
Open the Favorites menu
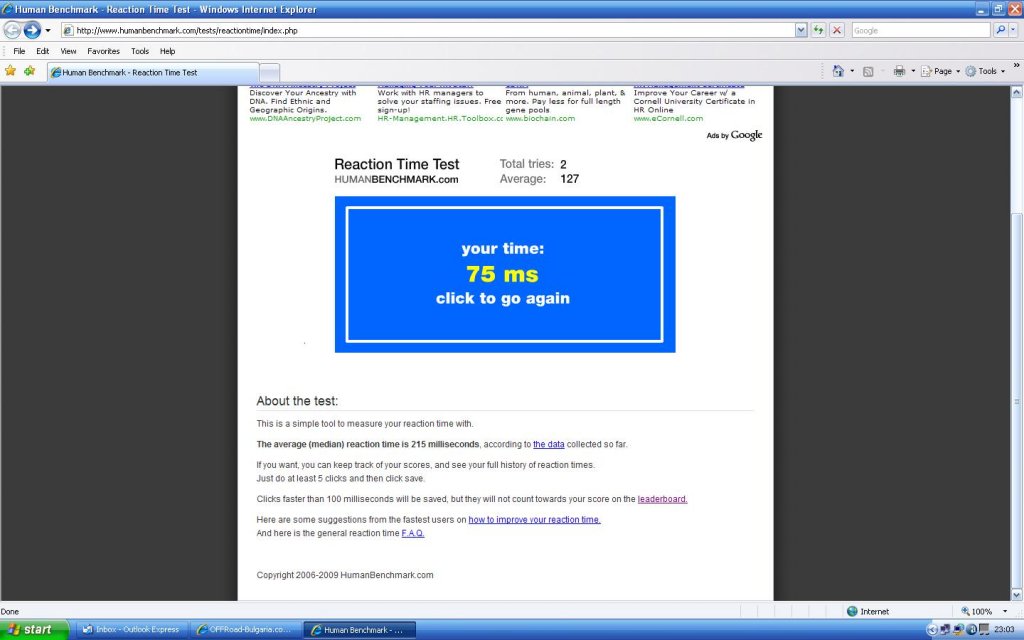point(104,51)
